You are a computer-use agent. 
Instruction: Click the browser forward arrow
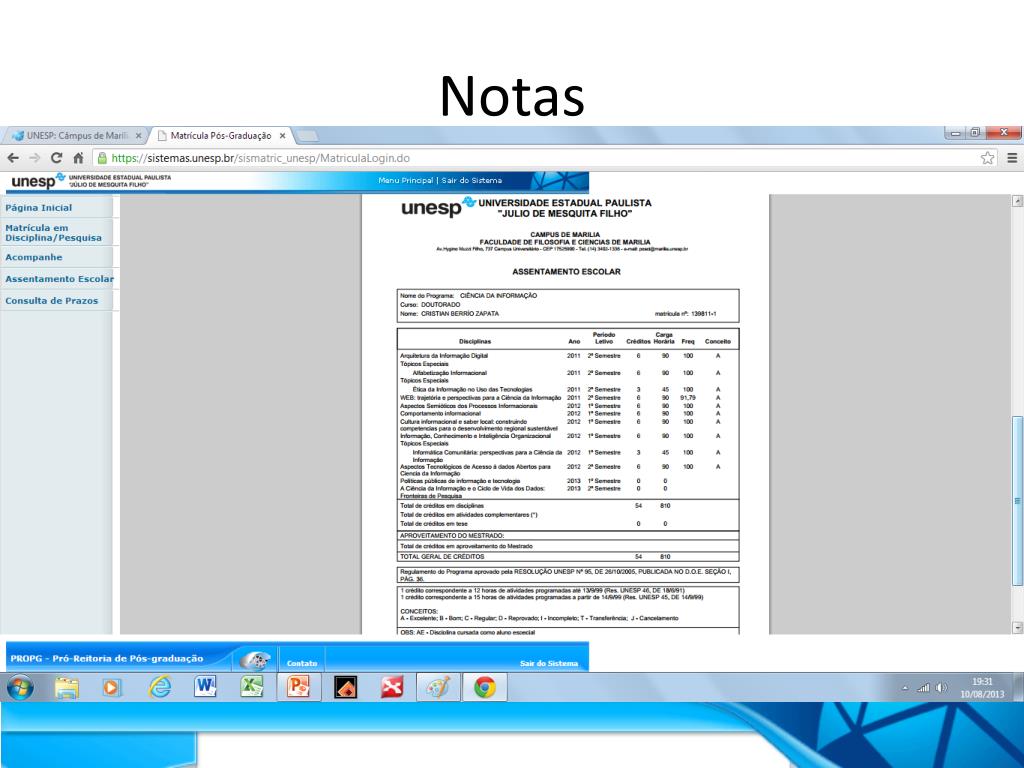pos(35,158)
